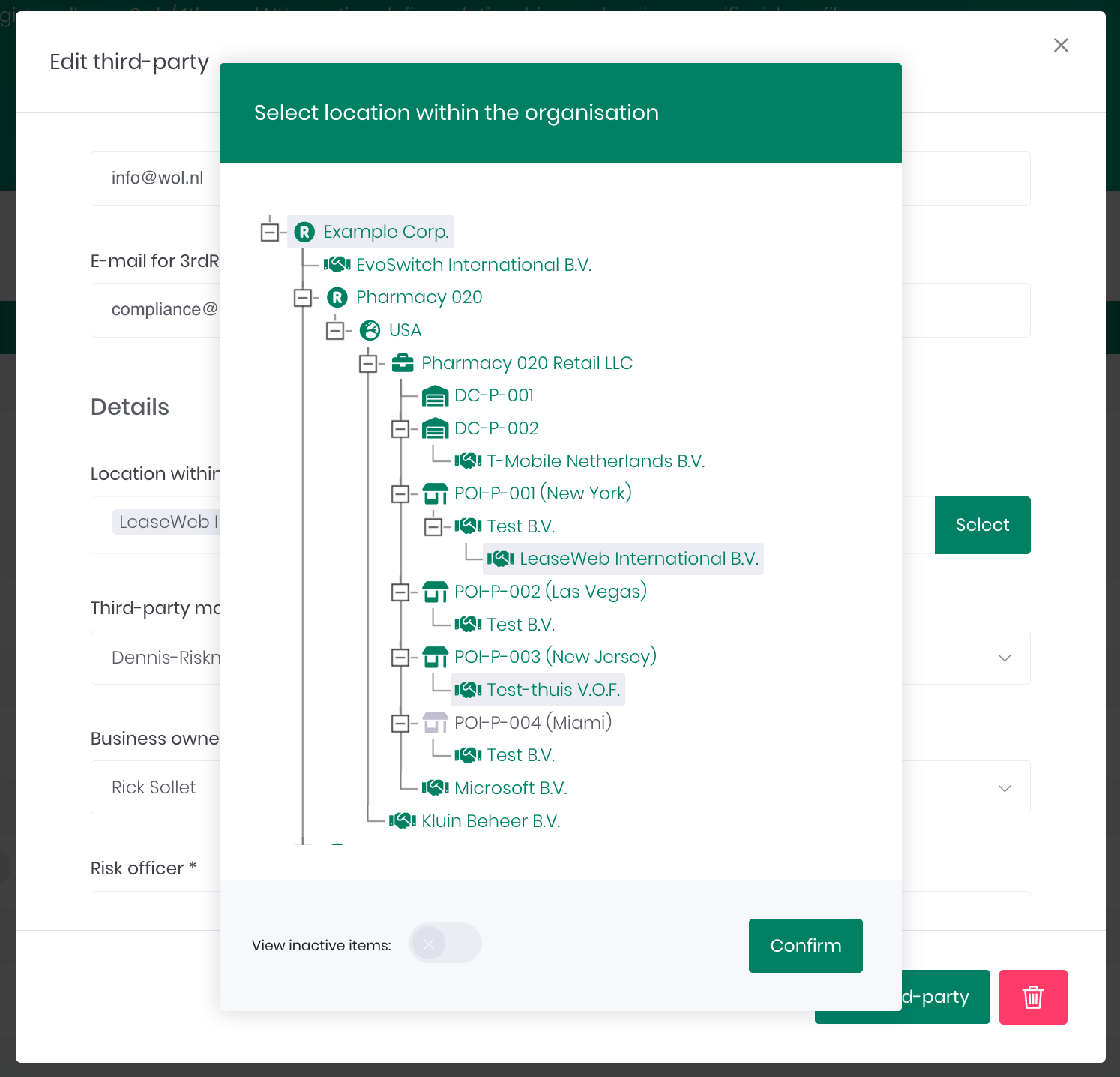Click handshake icon of Kluin Beheer B.V.
This screenshot has width=1120, height=1077.
click(403, 821)
